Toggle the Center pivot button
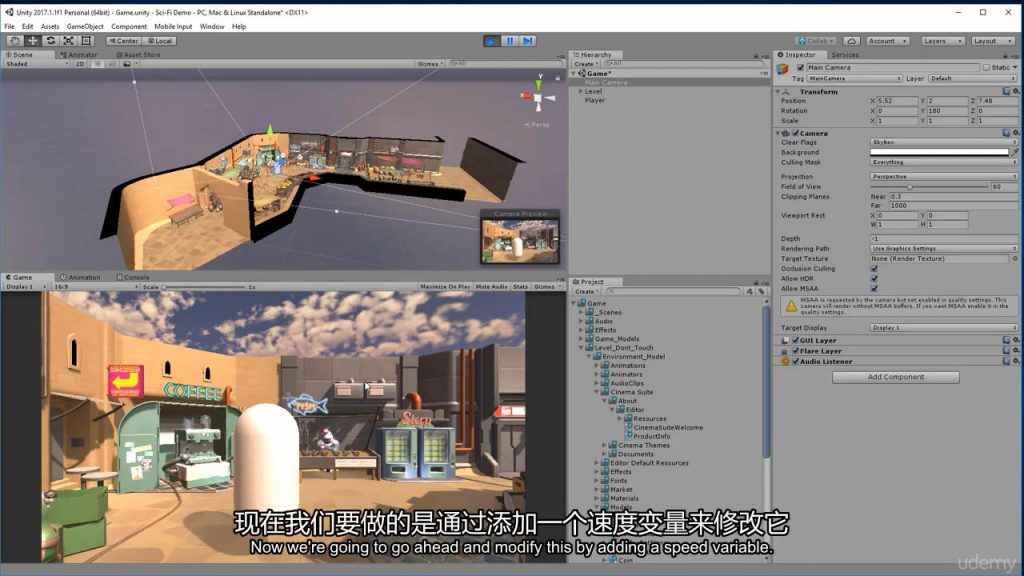The width and height of the screenshot is (1024, 576). pyautogui.click(x=123, y=40)
